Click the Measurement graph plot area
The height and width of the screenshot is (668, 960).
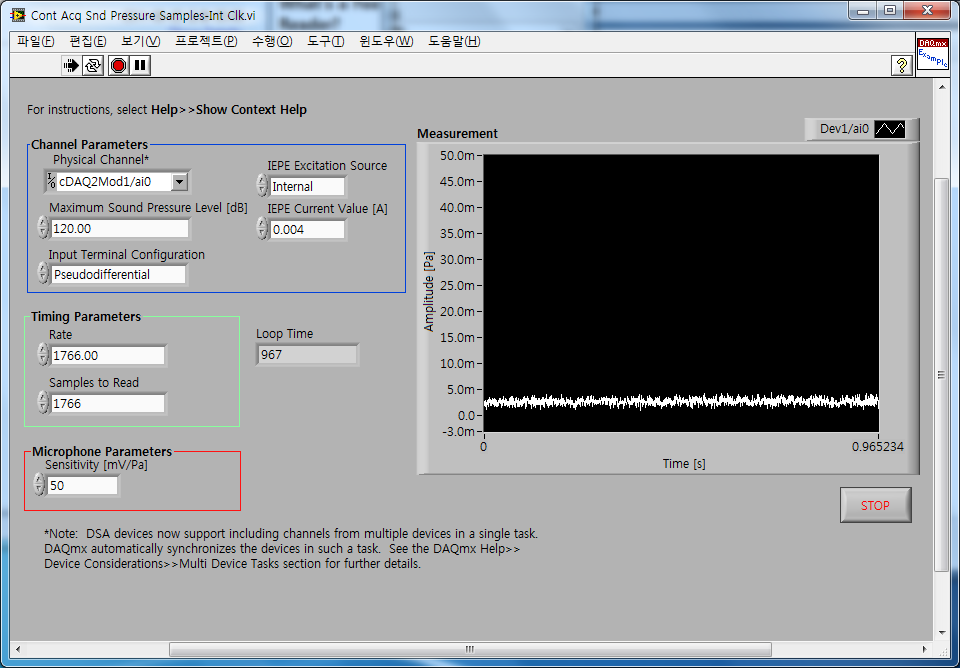click(x=681, y=293)
